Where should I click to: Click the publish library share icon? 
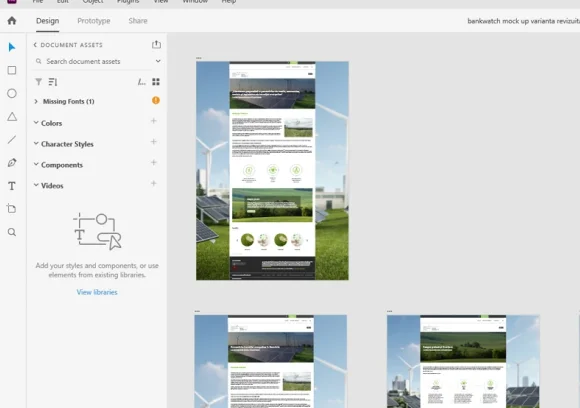(156, 44)
